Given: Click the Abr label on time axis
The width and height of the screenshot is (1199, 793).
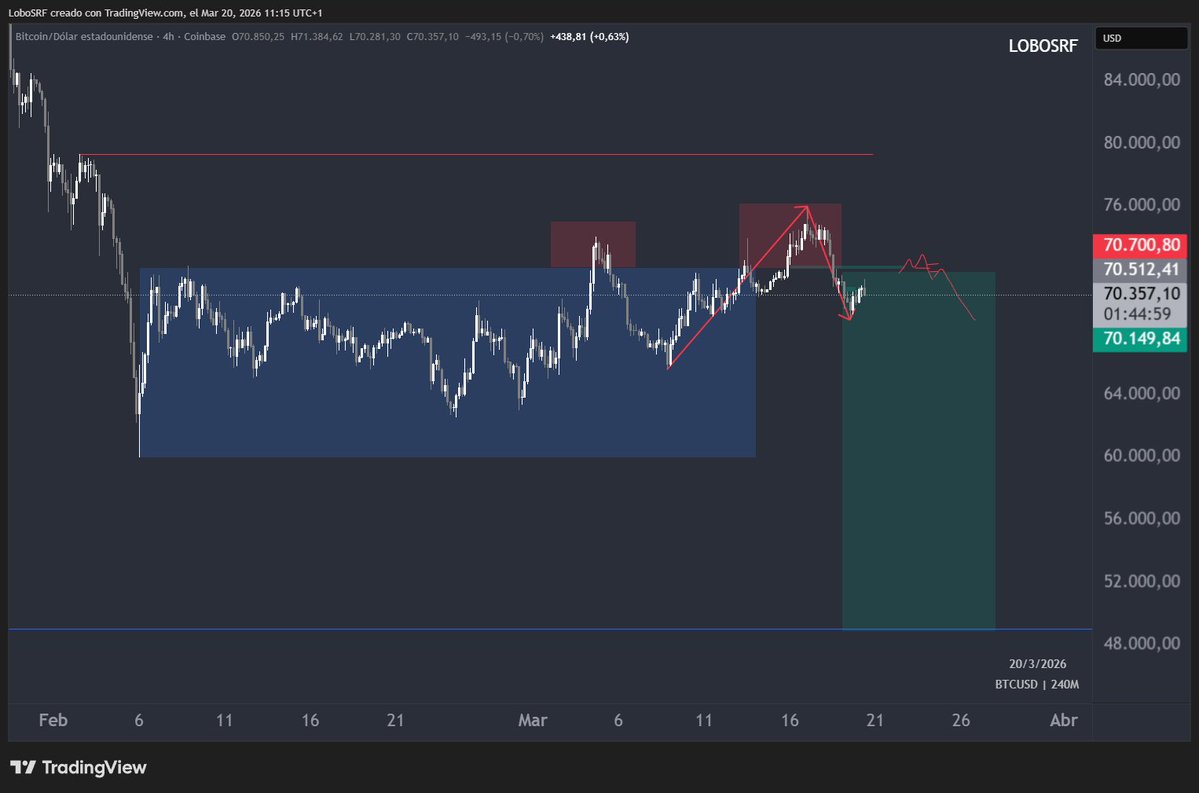Looking at the screenshot, I should pyautogui.click(x=1064, y=720).
